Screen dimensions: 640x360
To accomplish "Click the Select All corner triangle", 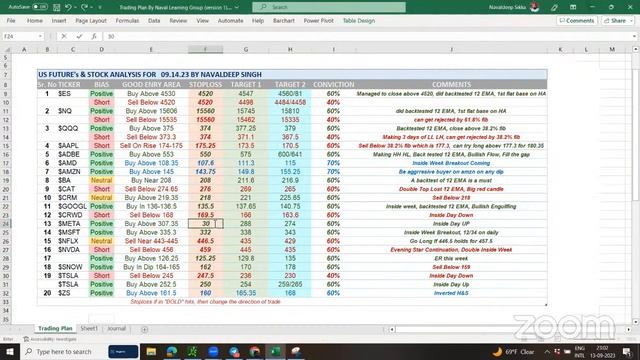I will tap(7, 49).
